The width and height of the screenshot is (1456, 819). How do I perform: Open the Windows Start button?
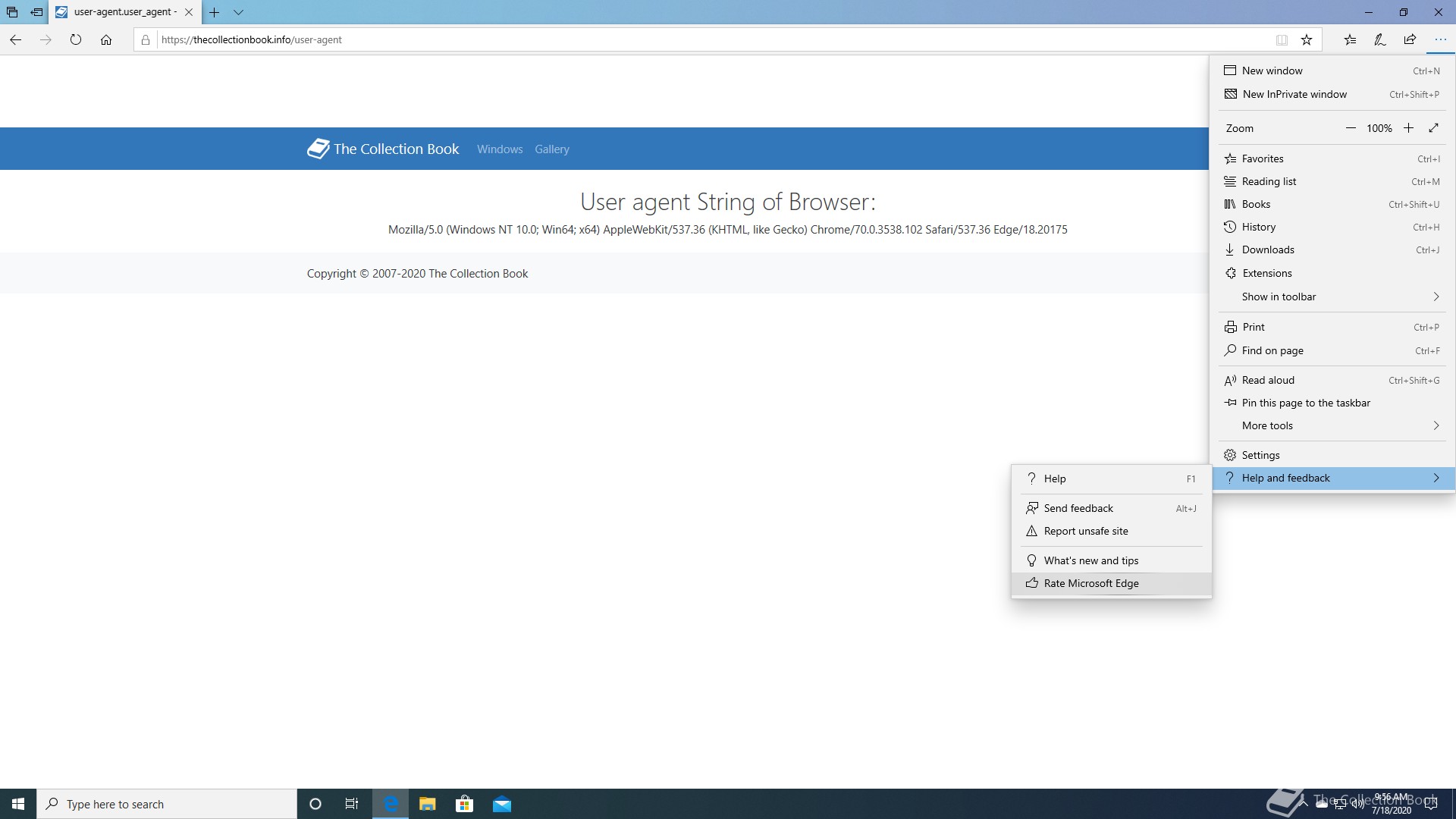tap(18, 804)
